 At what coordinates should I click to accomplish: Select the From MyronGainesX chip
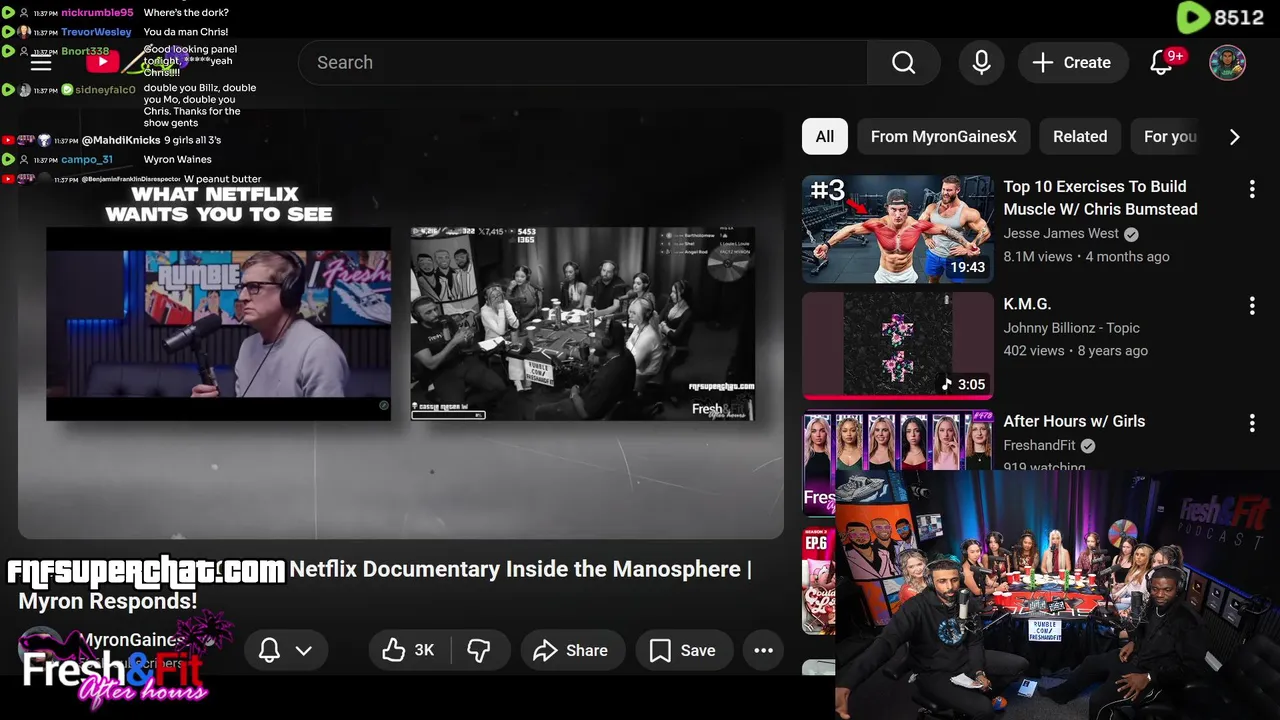[943, 137]
